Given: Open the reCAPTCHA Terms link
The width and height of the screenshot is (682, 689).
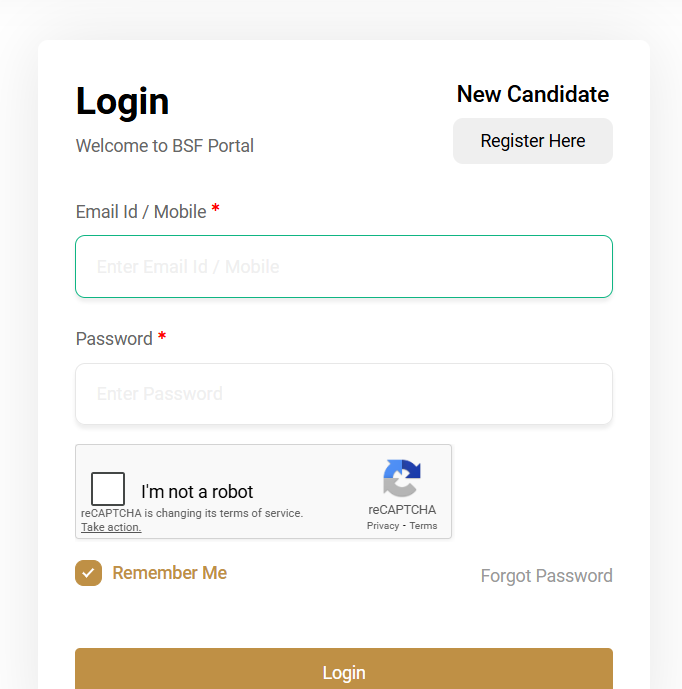Looking at the screenshot, I should (423, 526).
